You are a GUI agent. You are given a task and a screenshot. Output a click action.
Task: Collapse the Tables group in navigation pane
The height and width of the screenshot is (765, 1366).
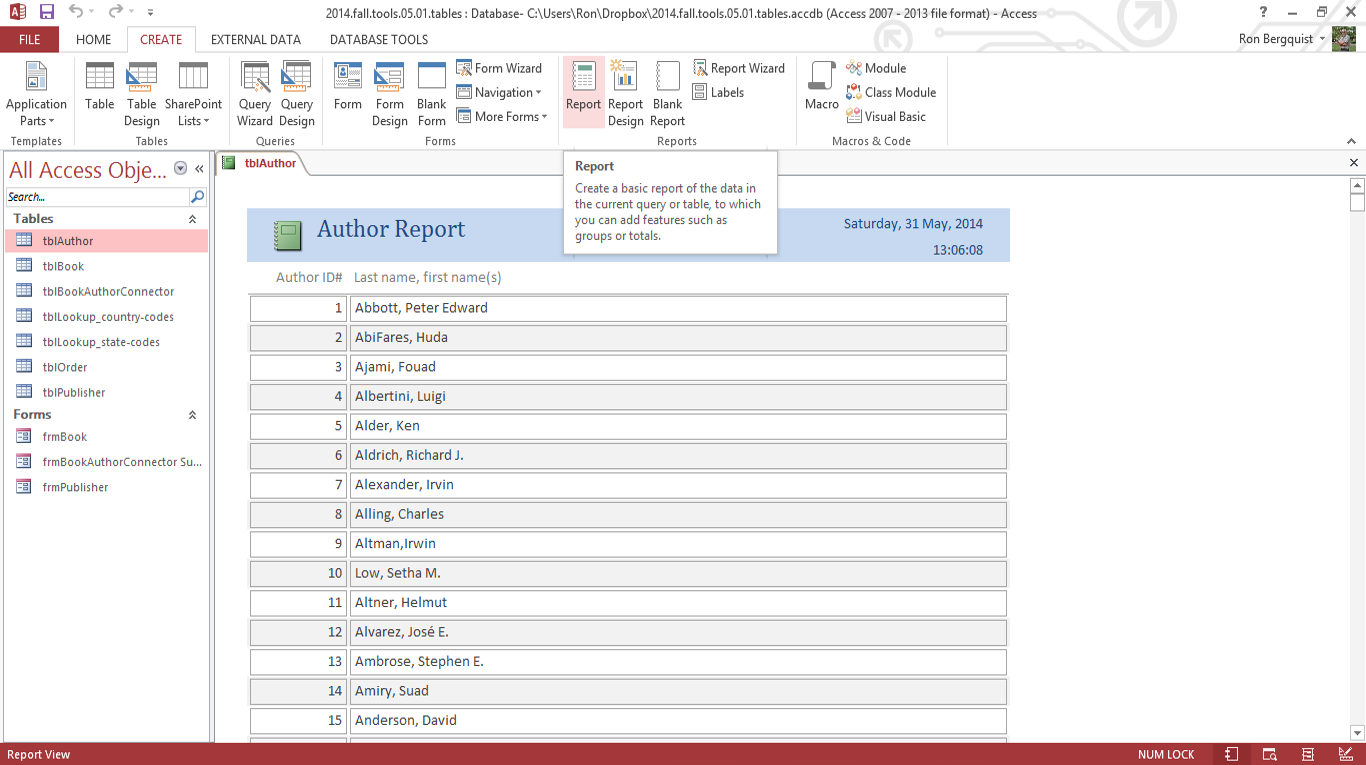click(192, 219)
